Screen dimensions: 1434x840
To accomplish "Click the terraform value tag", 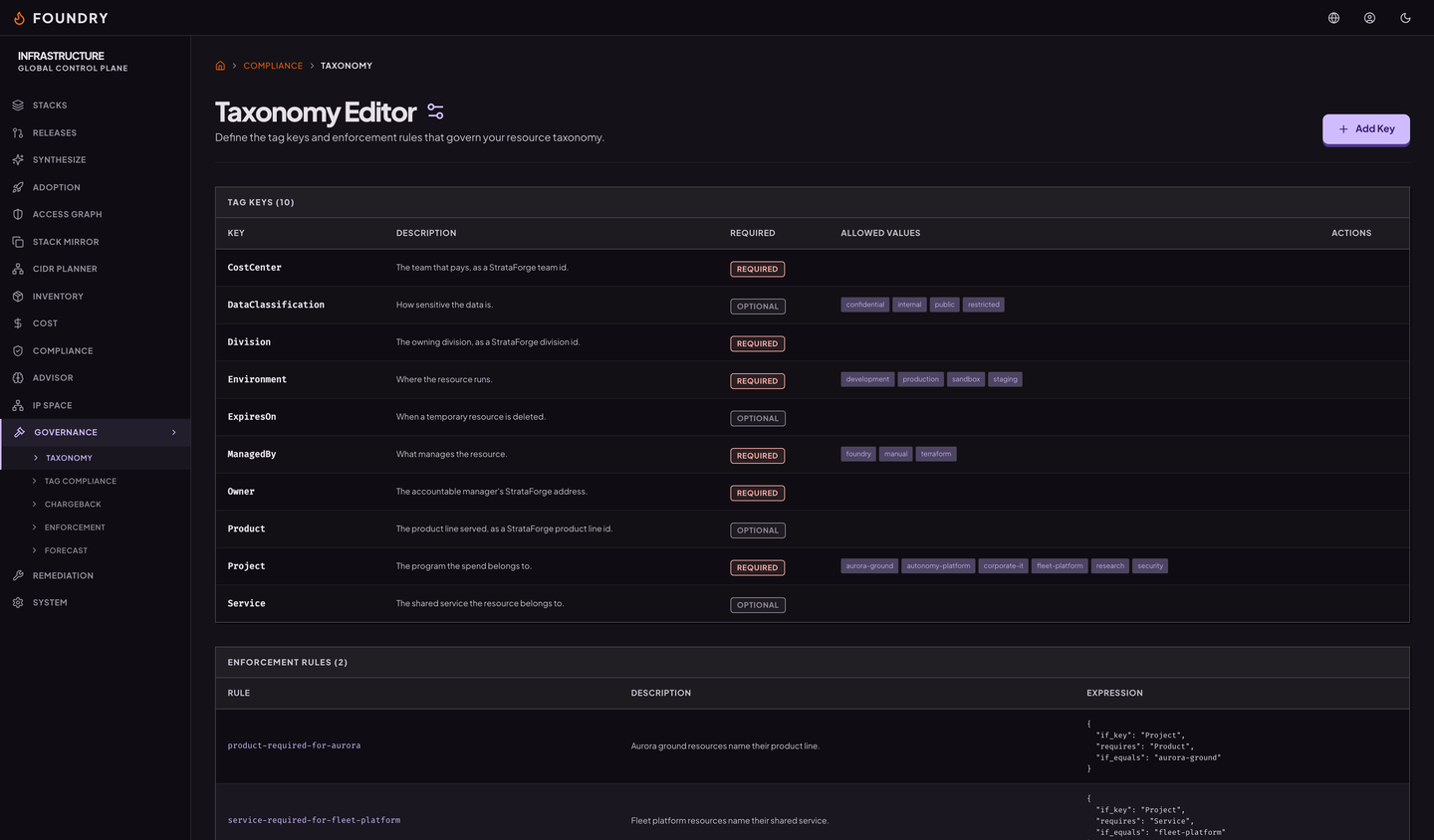I will click(x=936, y=454).
